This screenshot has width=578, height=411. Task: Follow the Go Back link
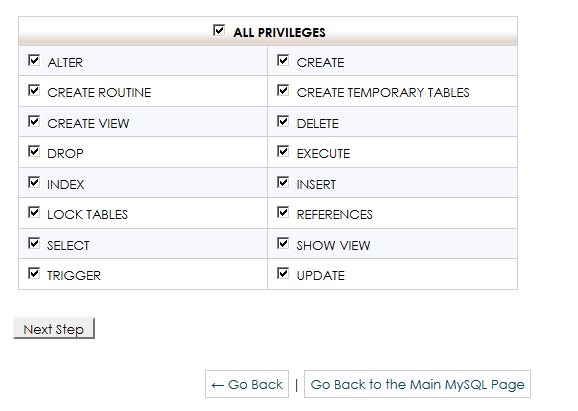point(247,384)
